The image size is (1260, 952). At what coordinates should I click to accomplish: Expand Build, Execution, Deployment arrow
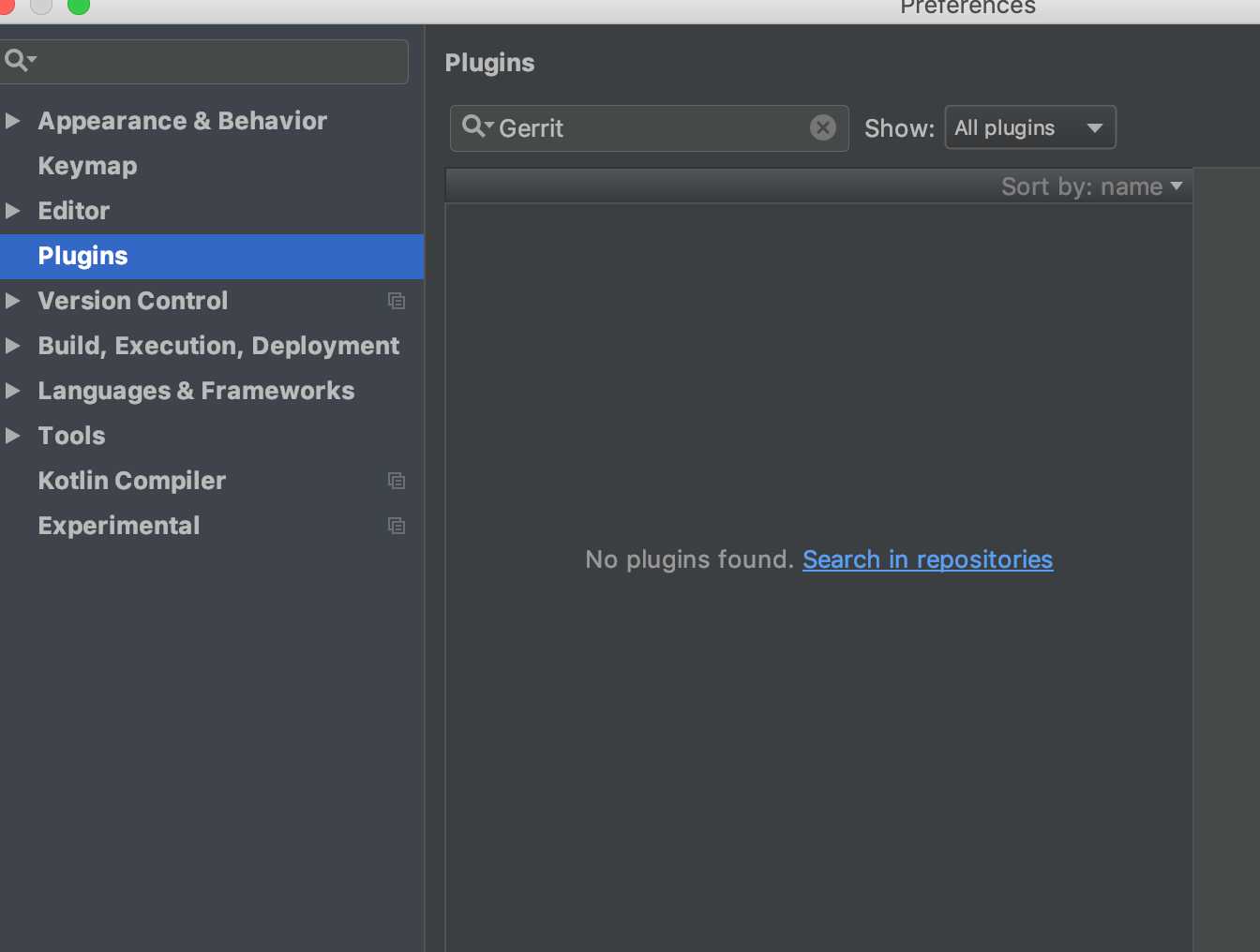[x=13, y=346]
